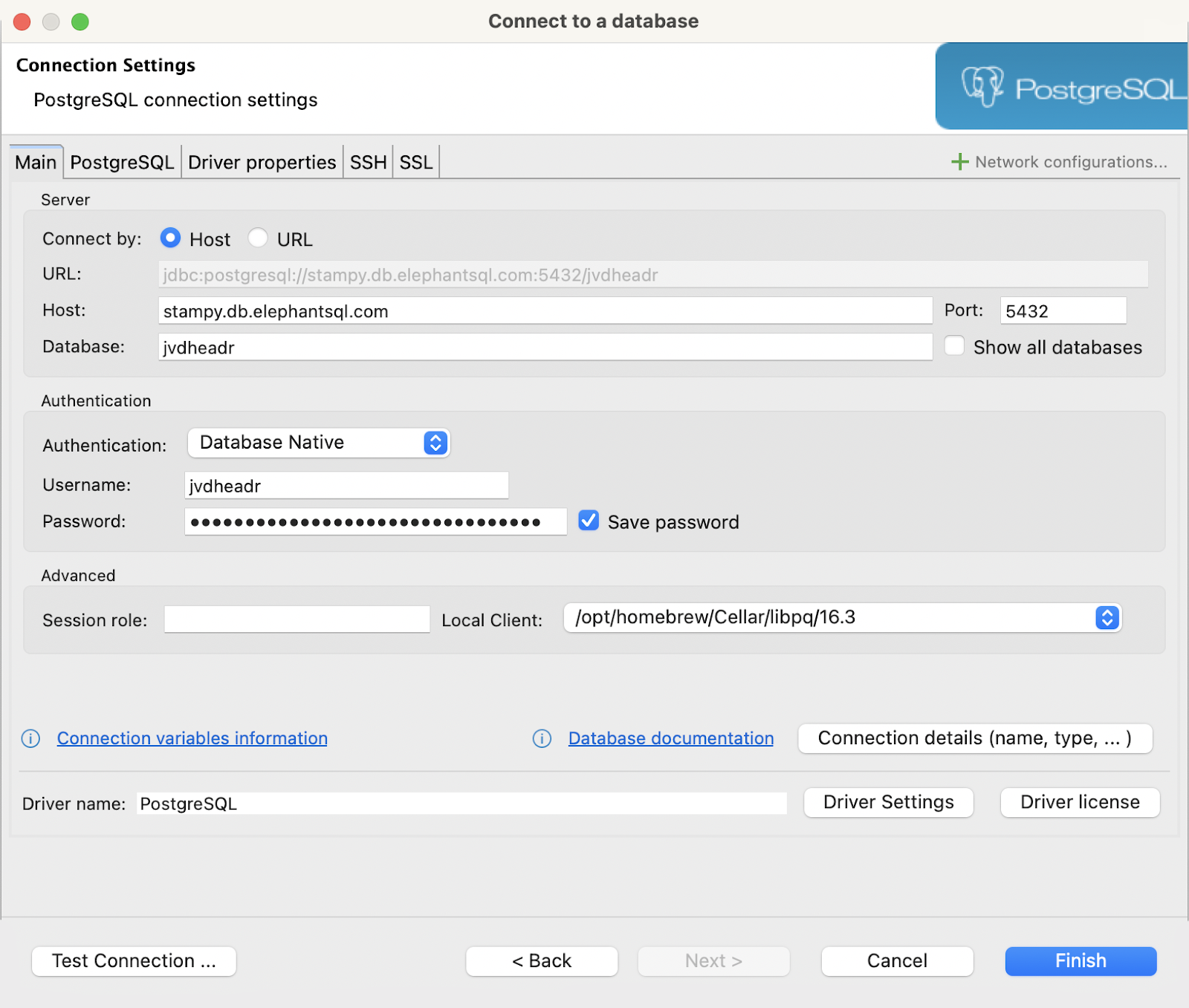Open Driver Settings
The image size is (1189, 1008).
click(889, 802)
